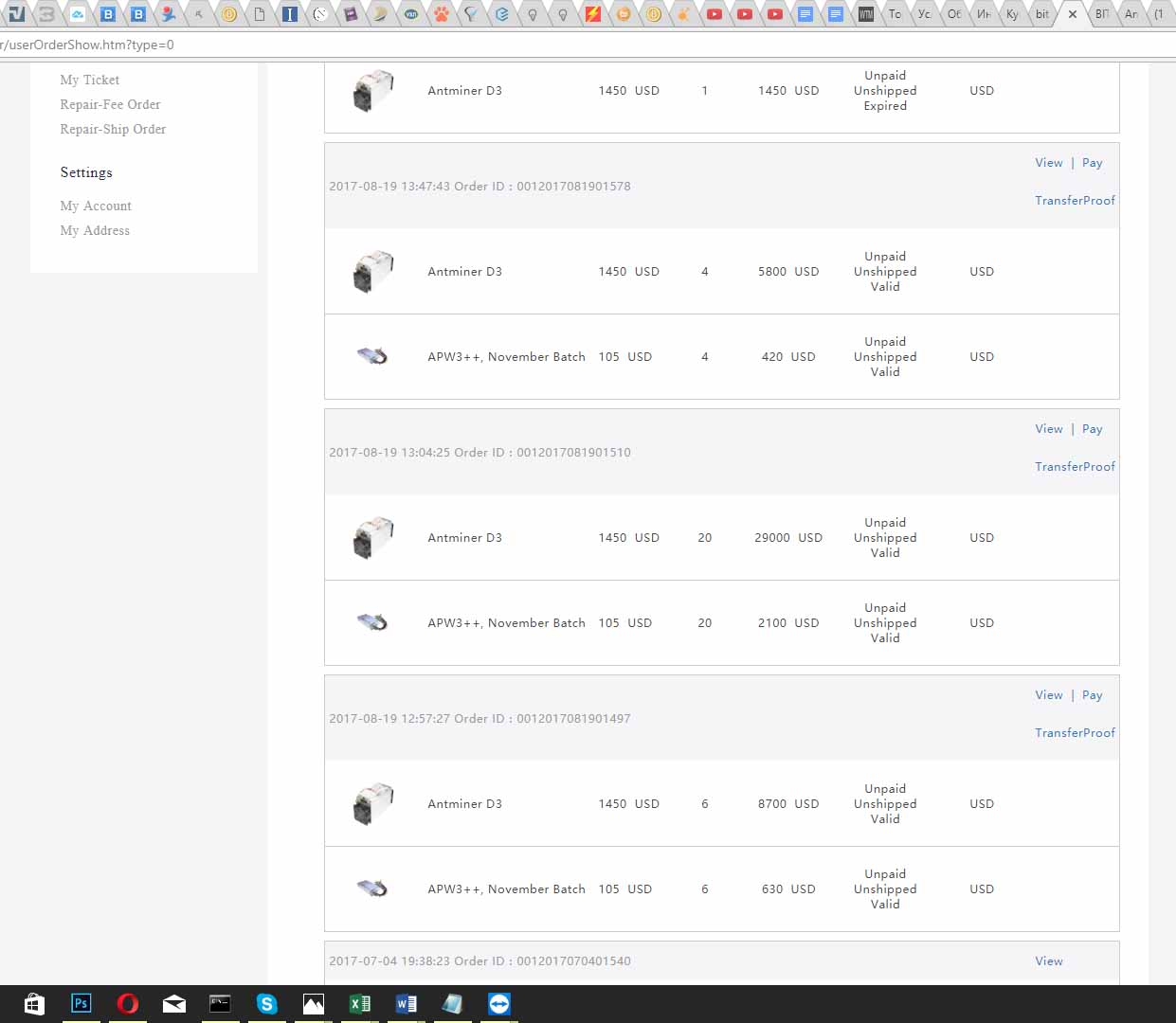Launch Opera browser from the taskbar

pyautogui.click(x=127, y=1003)
